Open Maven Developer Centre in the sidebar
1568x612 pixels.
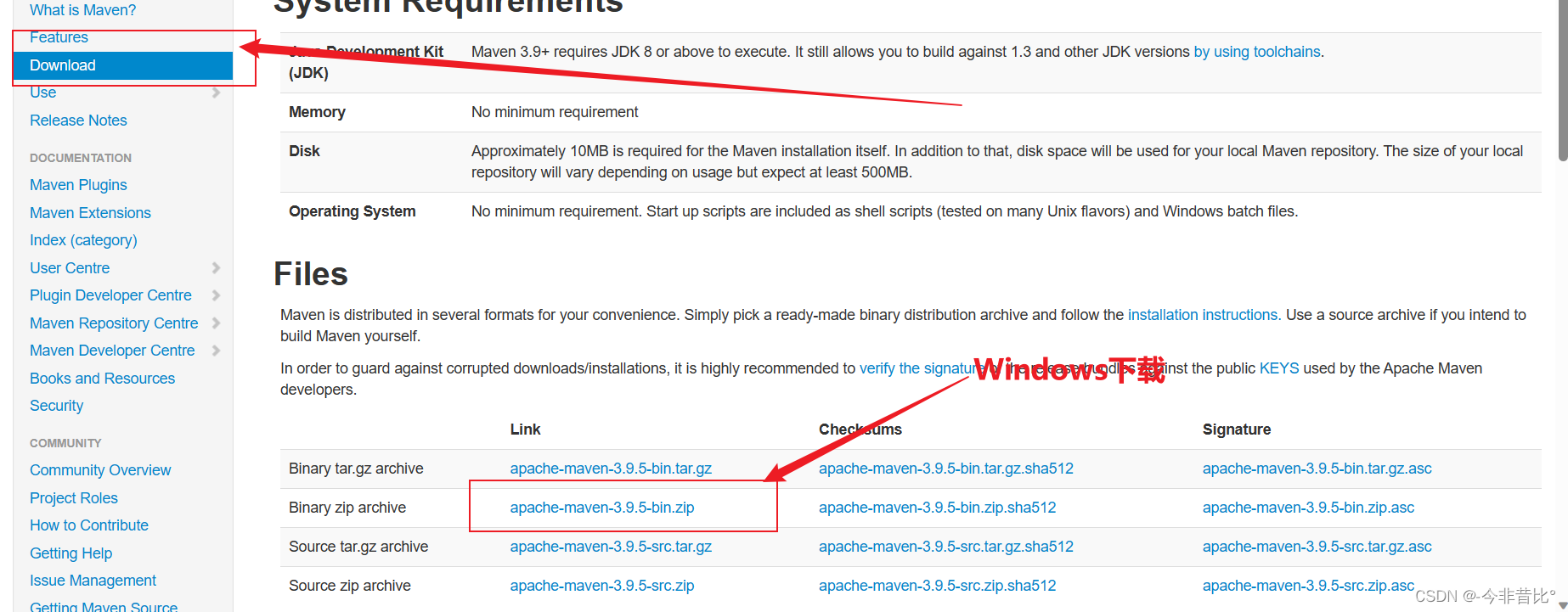pos(112,351)
